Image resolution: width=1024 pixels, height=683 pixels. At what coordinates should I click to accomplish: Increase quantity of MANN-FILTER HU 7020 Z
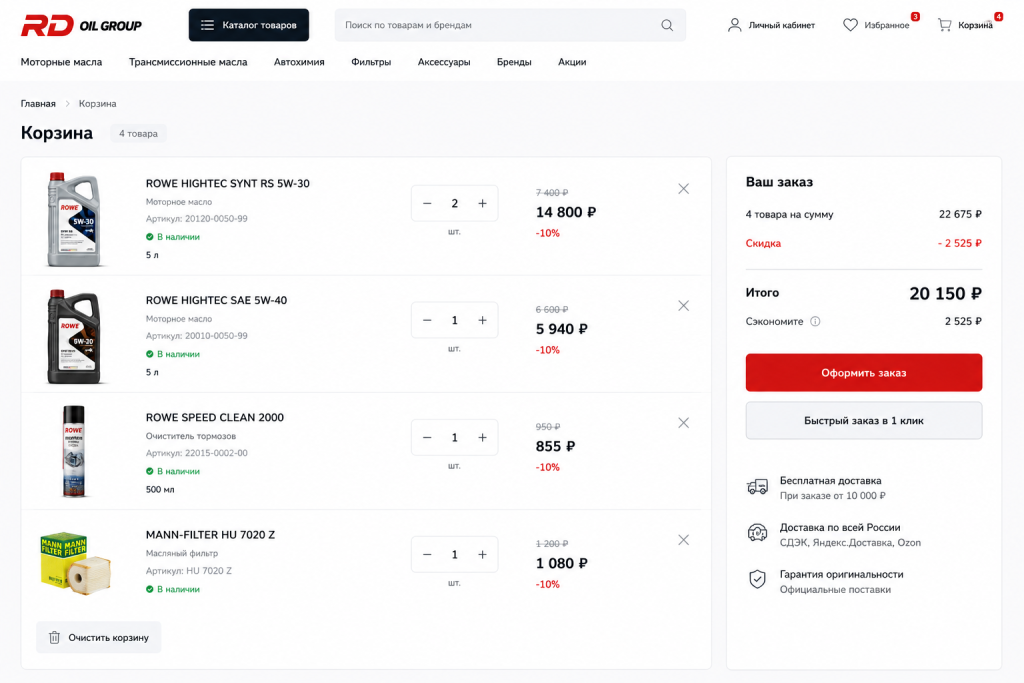[x=482, y=554]
